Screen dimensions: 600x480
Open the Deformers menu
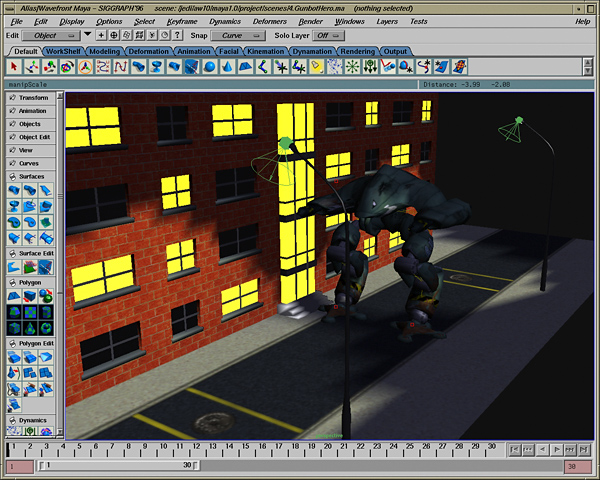pos(270,21)
